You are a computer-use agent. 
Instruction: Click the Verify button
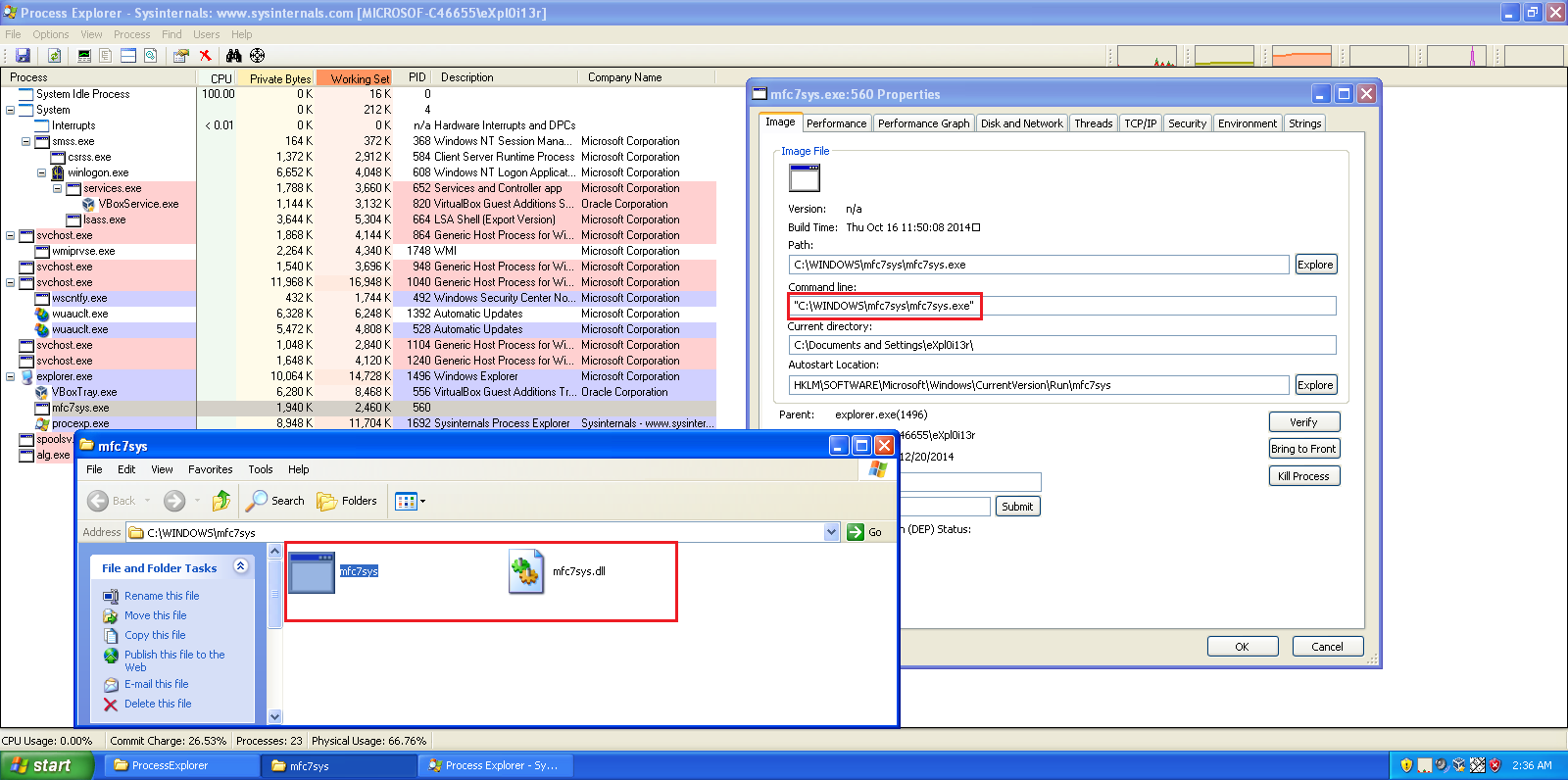(1303, 422)
